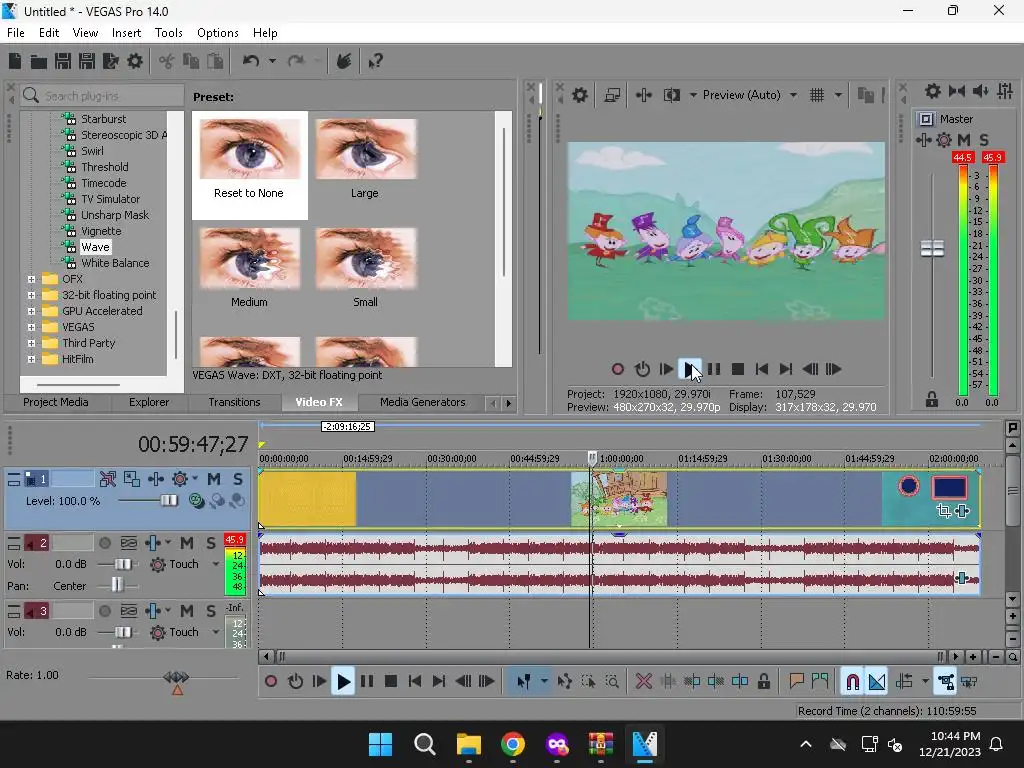Open a project via the folder icon
The height and width of the screenshot is (768, 1024).
click(x=39, y=61)
